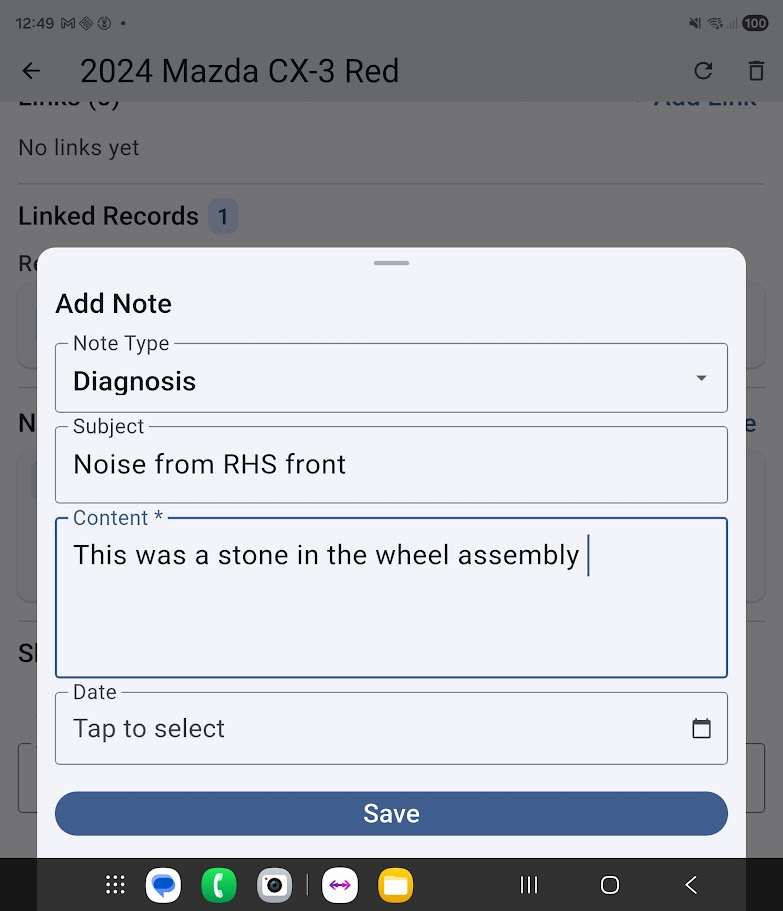Focus the Subject text field

point(391,464)
